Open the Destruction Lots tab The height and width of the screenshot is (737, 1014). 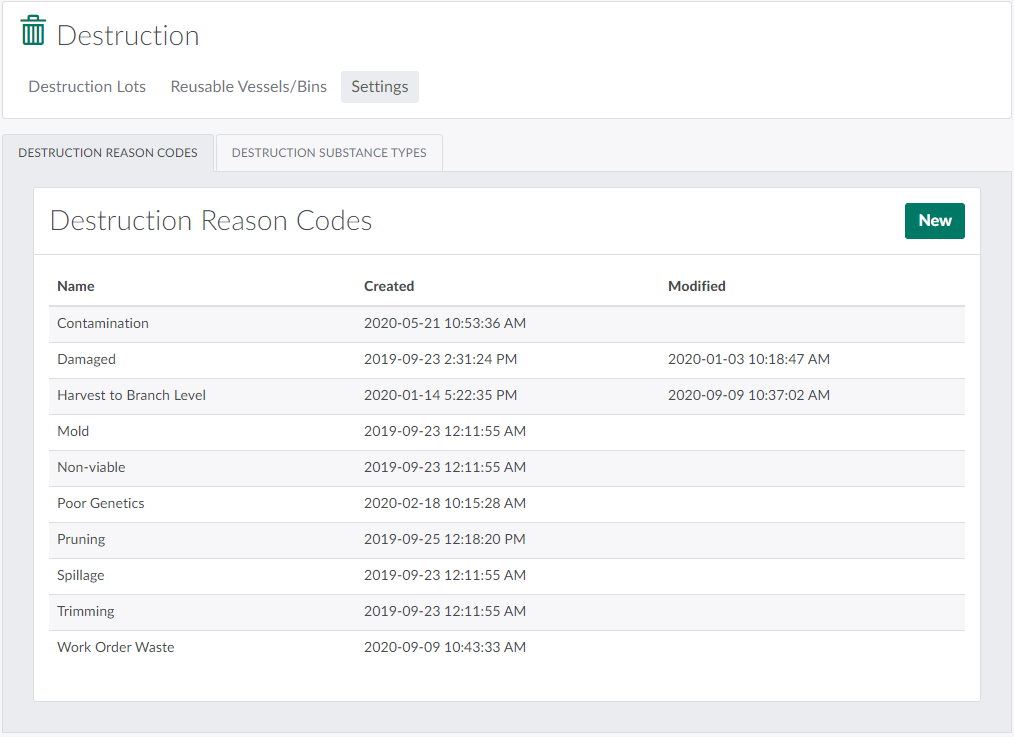coord(87,87)
